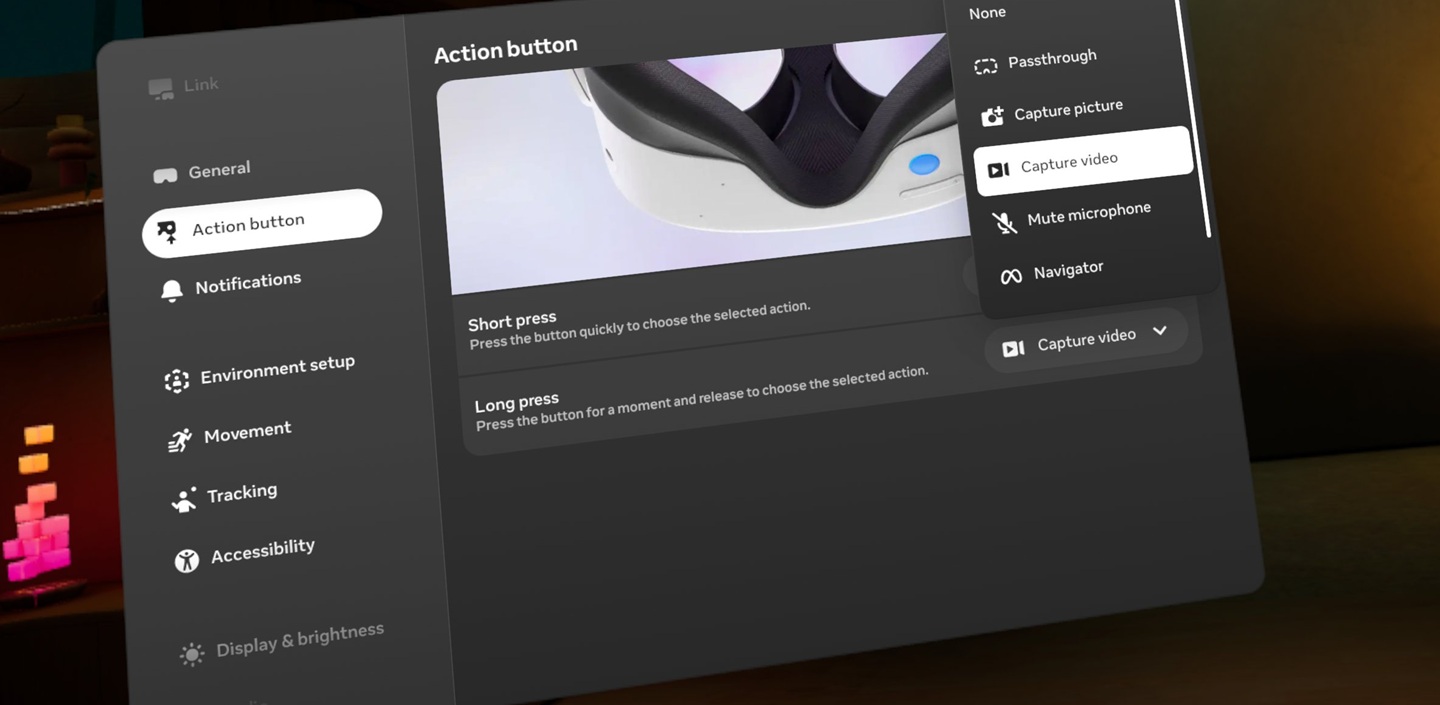Screen dimensions: 1440x705
Task: Click the camera icon for Capture picture
Action: pos(992,117)
